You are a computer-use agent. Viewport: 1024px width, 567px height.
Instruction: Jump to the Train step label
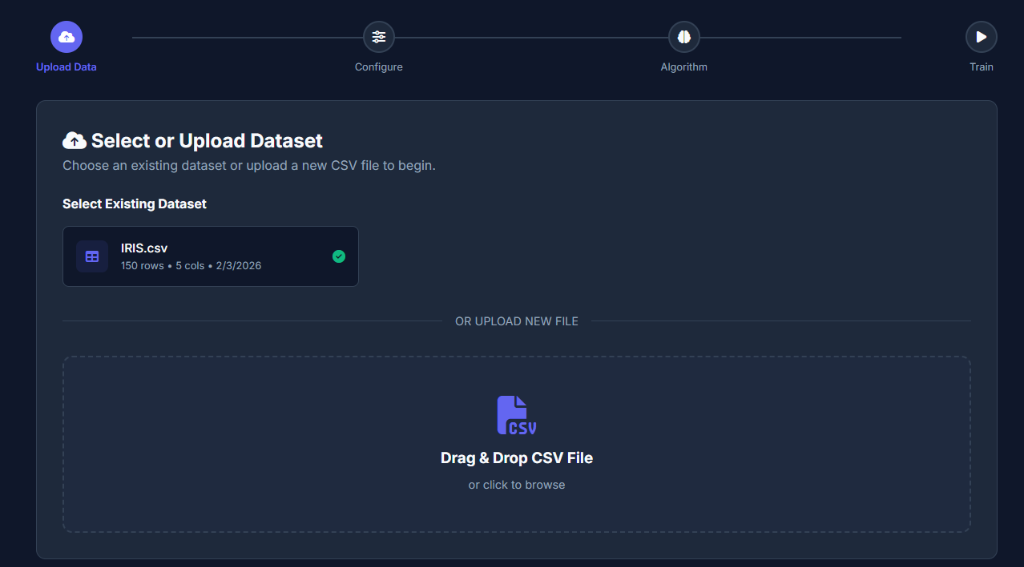tap(981, 67)
